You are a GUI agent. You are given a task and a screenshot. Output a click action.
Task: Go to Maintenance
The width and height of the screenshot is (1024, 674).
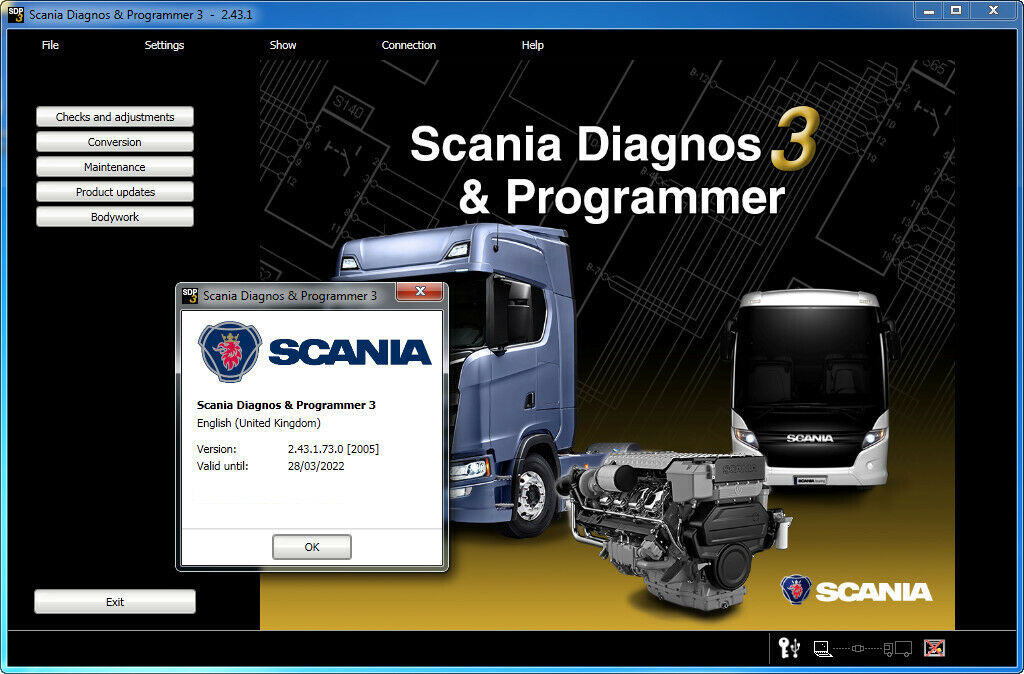pyautogui.click(x=115, y=167)
